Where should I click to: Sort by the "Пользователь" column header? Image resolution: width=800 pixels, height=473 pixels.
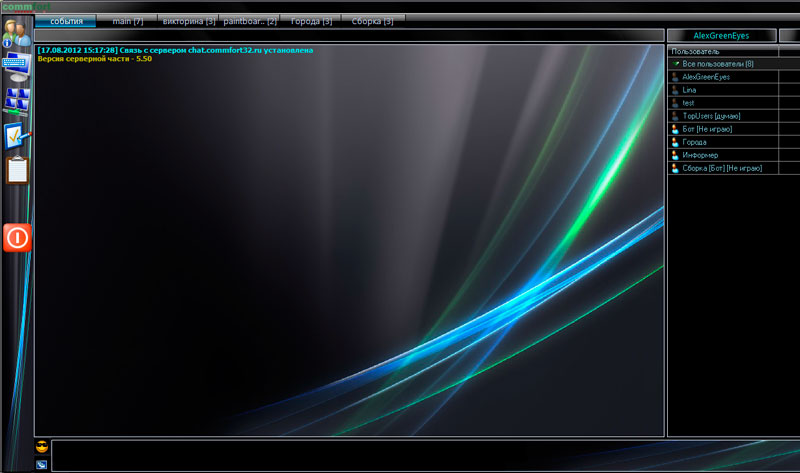720,51
